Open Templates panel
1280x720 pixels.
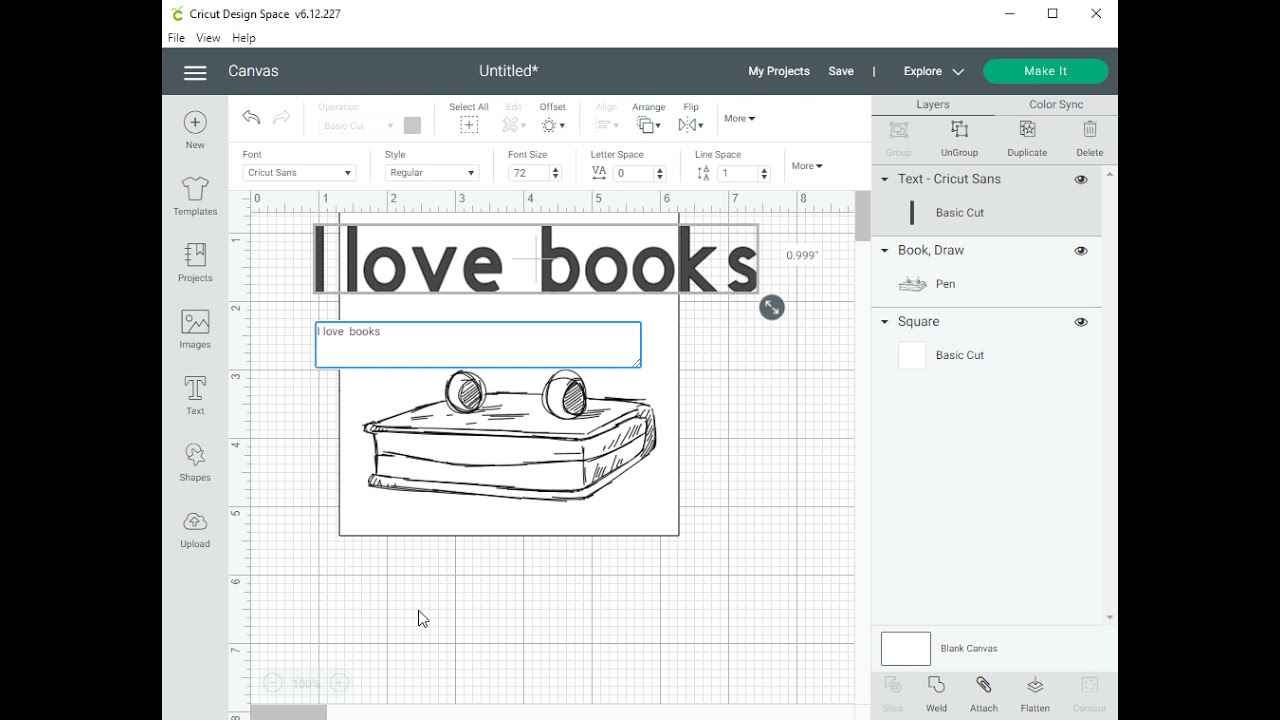coord(195,196)
